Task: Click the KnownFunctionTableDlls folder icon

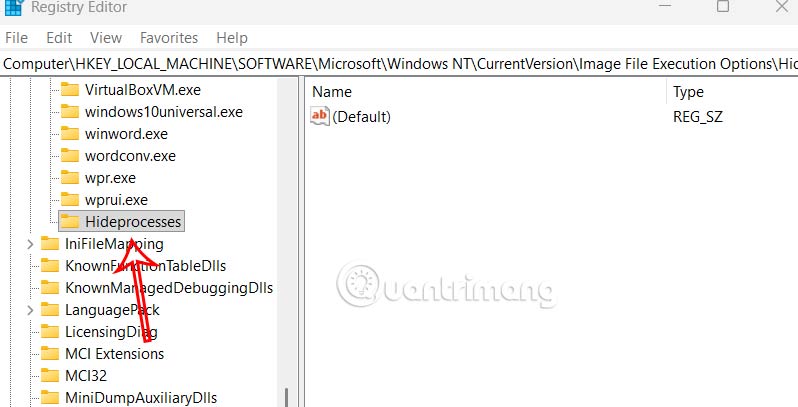Action: pos(50,266)
